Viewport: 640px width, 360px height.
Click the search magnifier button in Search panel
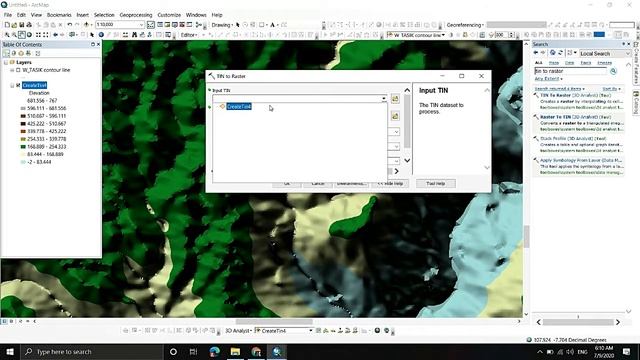(613, 71)
